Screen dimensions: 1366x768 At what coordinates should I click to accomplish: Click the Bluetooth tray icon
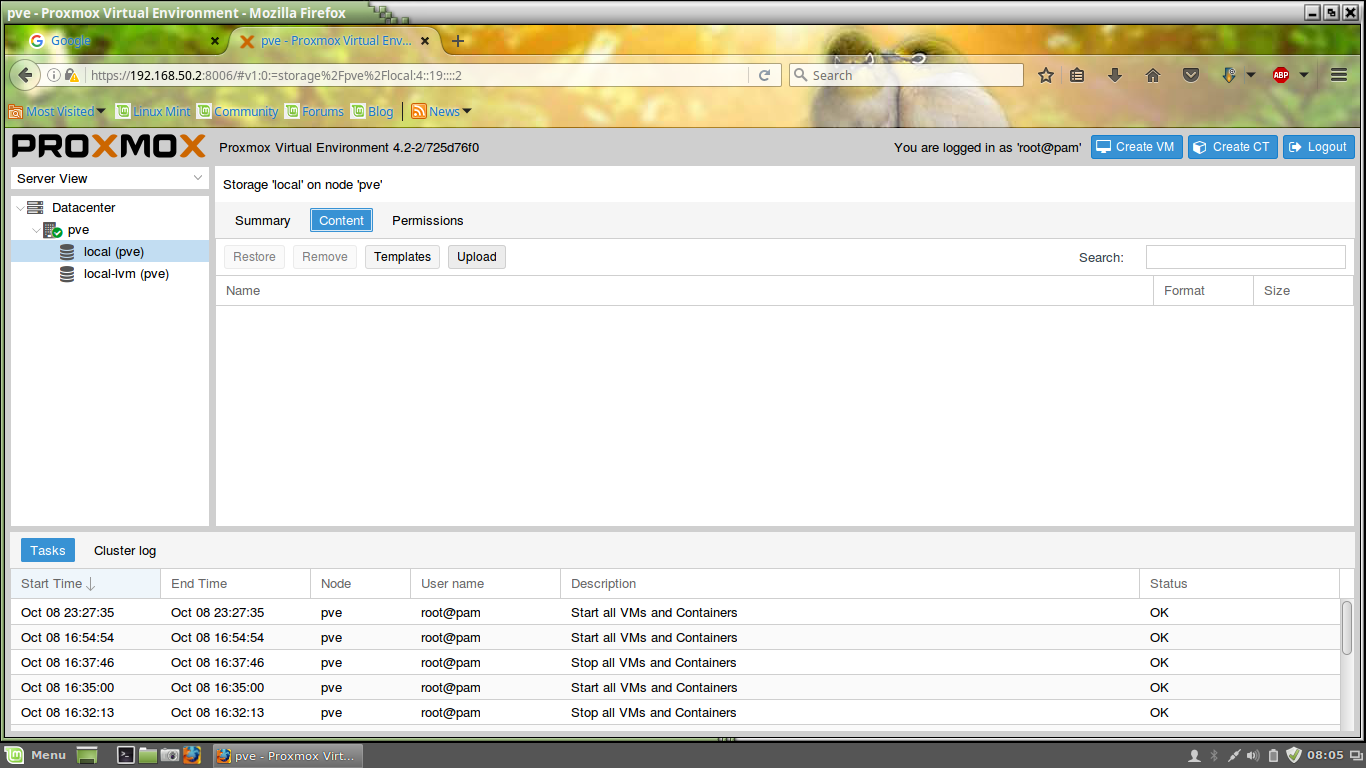(x=1214, y=755)
